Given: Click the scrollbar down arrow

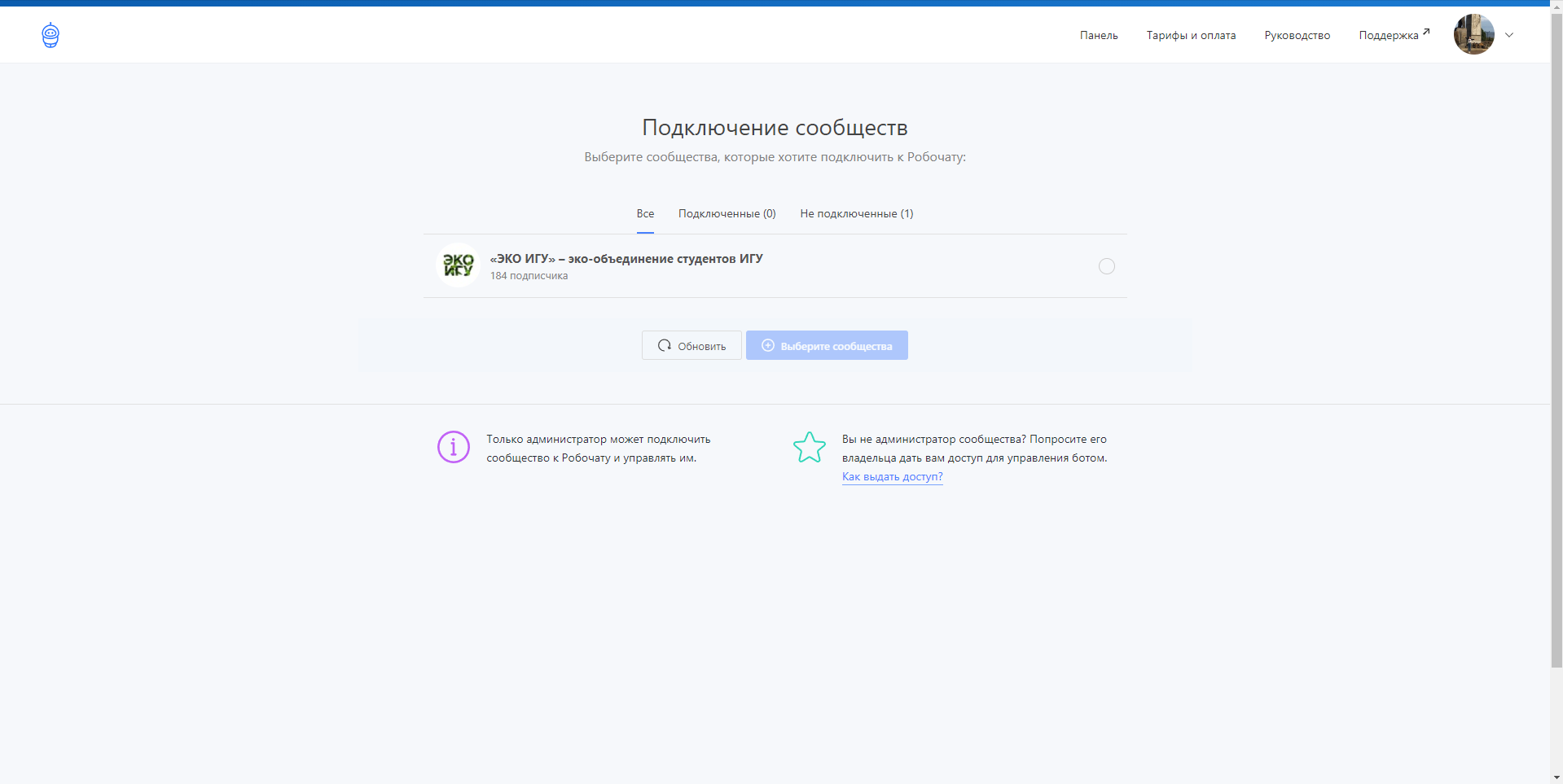Looking at the screenshot, I should (x=1556, y=777).
